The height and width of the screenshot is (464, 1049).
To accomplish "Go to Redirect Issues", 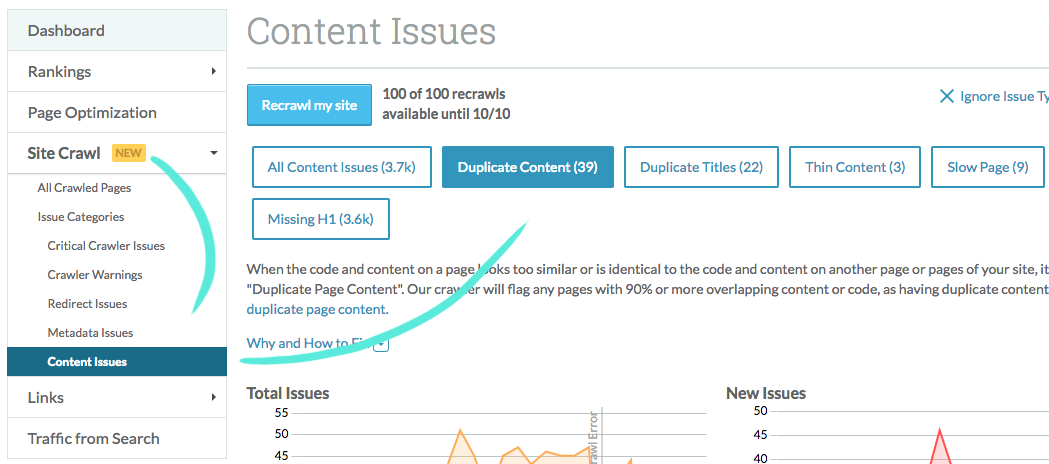I will click(87, 304).
